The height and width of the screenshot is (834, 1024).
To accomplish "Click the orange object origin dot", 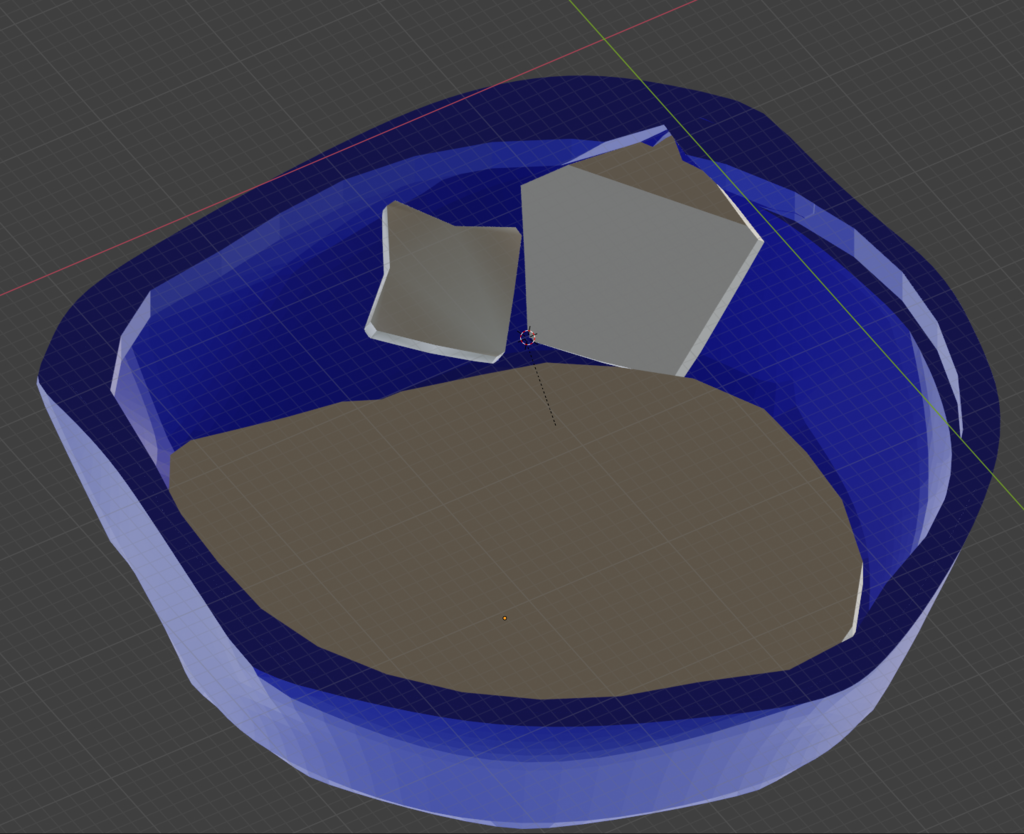I will click(505, 618).
